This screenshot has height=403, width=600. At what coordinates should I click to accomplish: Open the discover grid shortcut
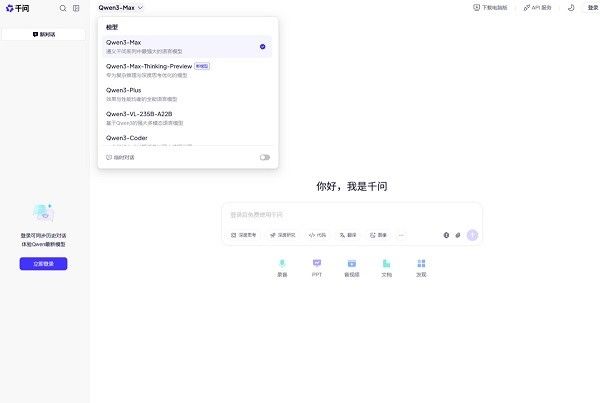coord(421,268)
